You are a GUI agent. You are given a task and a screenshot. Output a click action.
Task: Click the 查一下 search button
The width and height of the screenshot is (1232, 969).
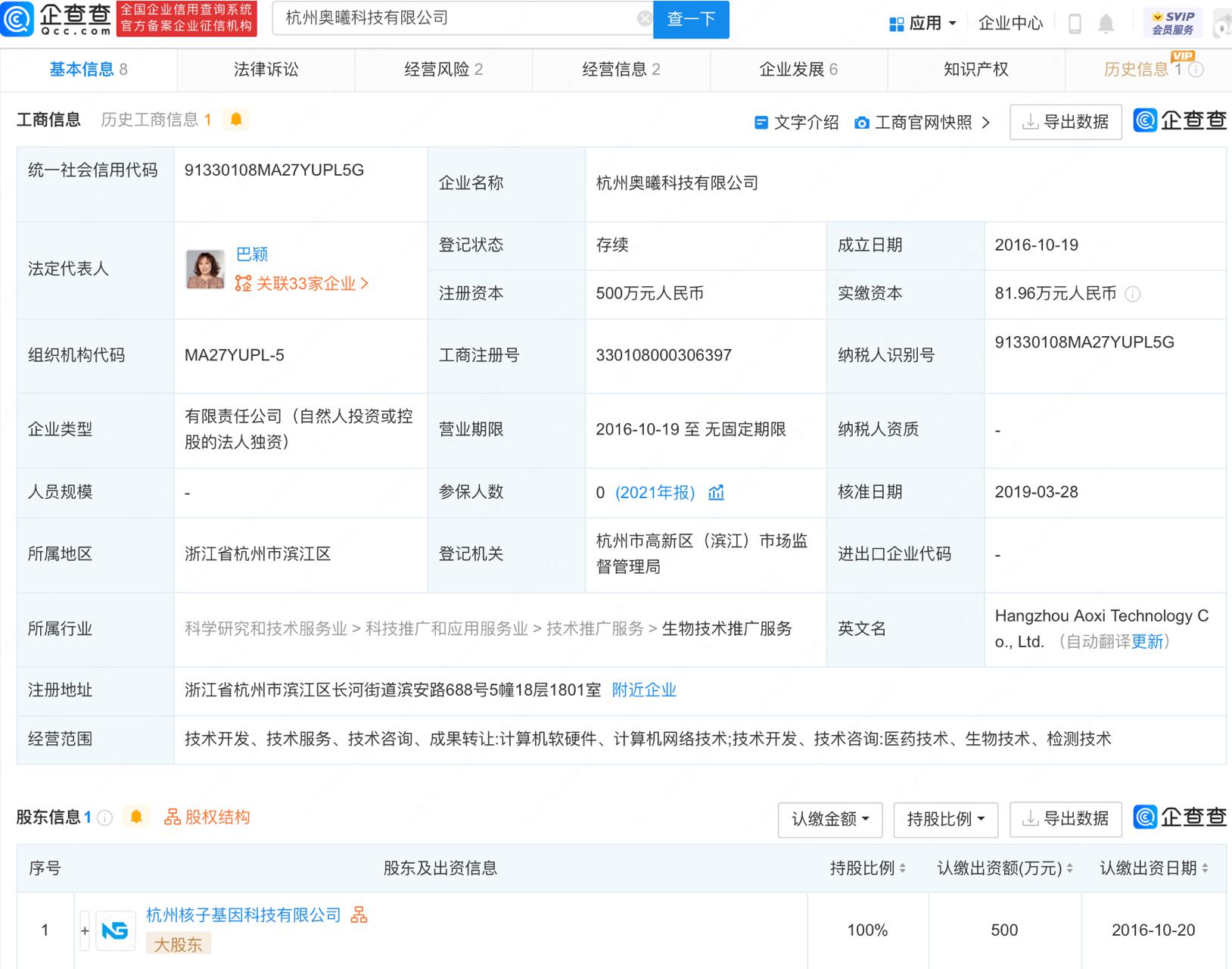[691, 19]
